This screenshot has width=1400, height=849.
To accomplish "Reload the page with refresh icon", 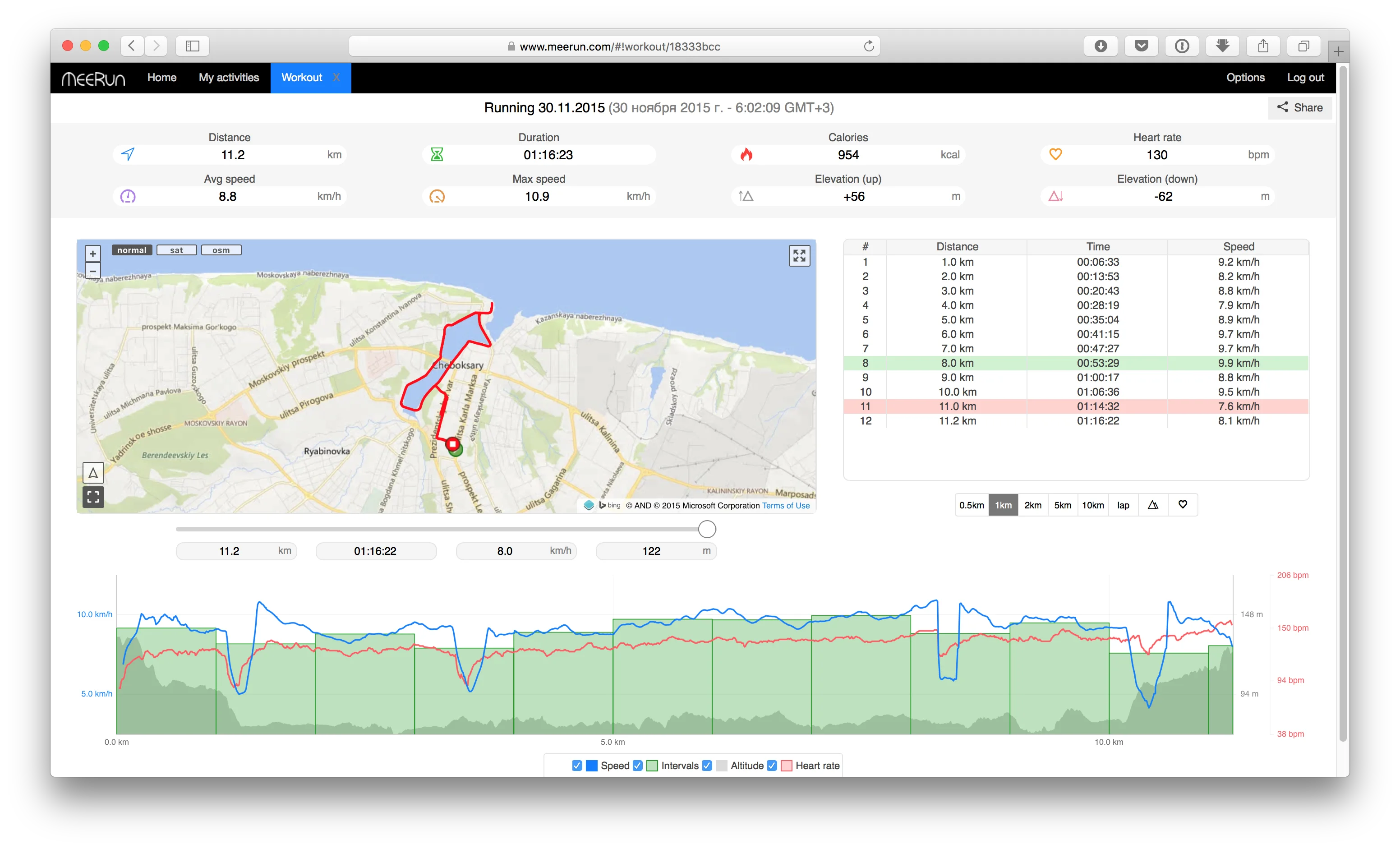I will pyautogui.click(x=868, y=46).
